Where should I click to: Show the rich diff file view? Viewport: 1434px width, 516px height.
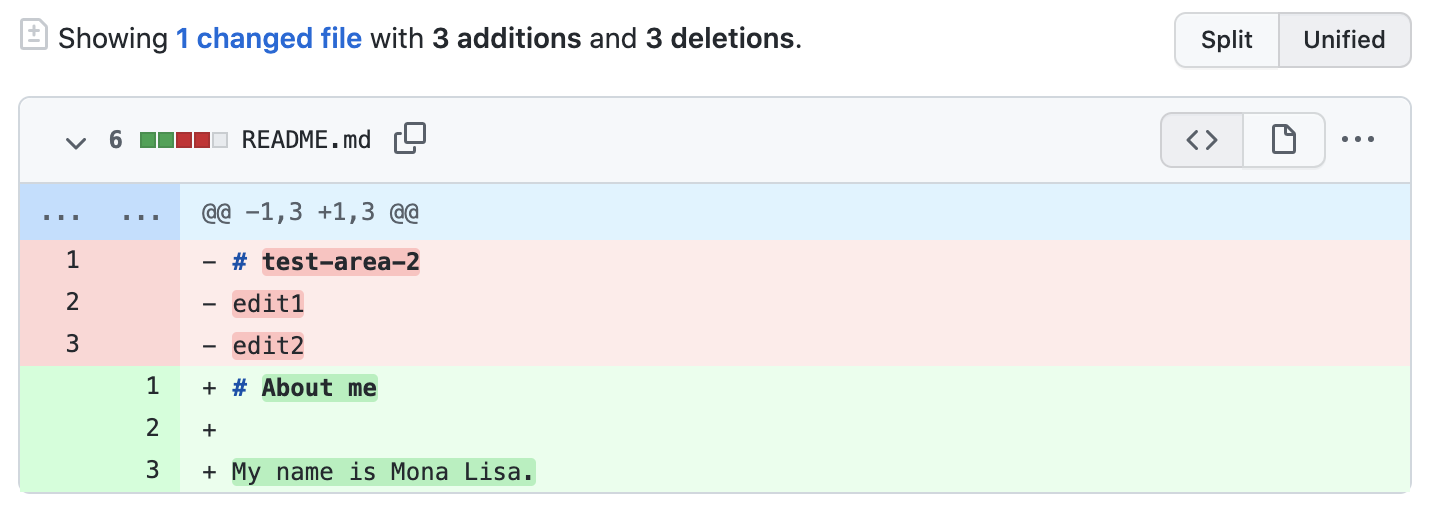[x=1284, y=140]
